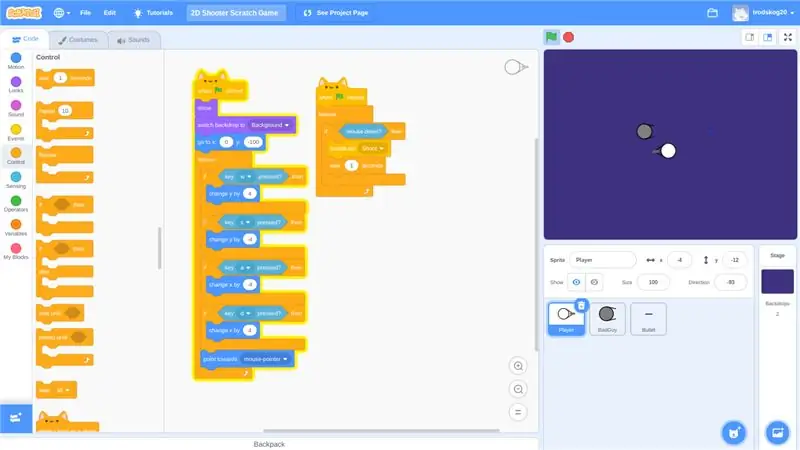The width and height of the screenshot is (800, 450).
Task: Zoom out the code workspace
Action: [518, 389]
